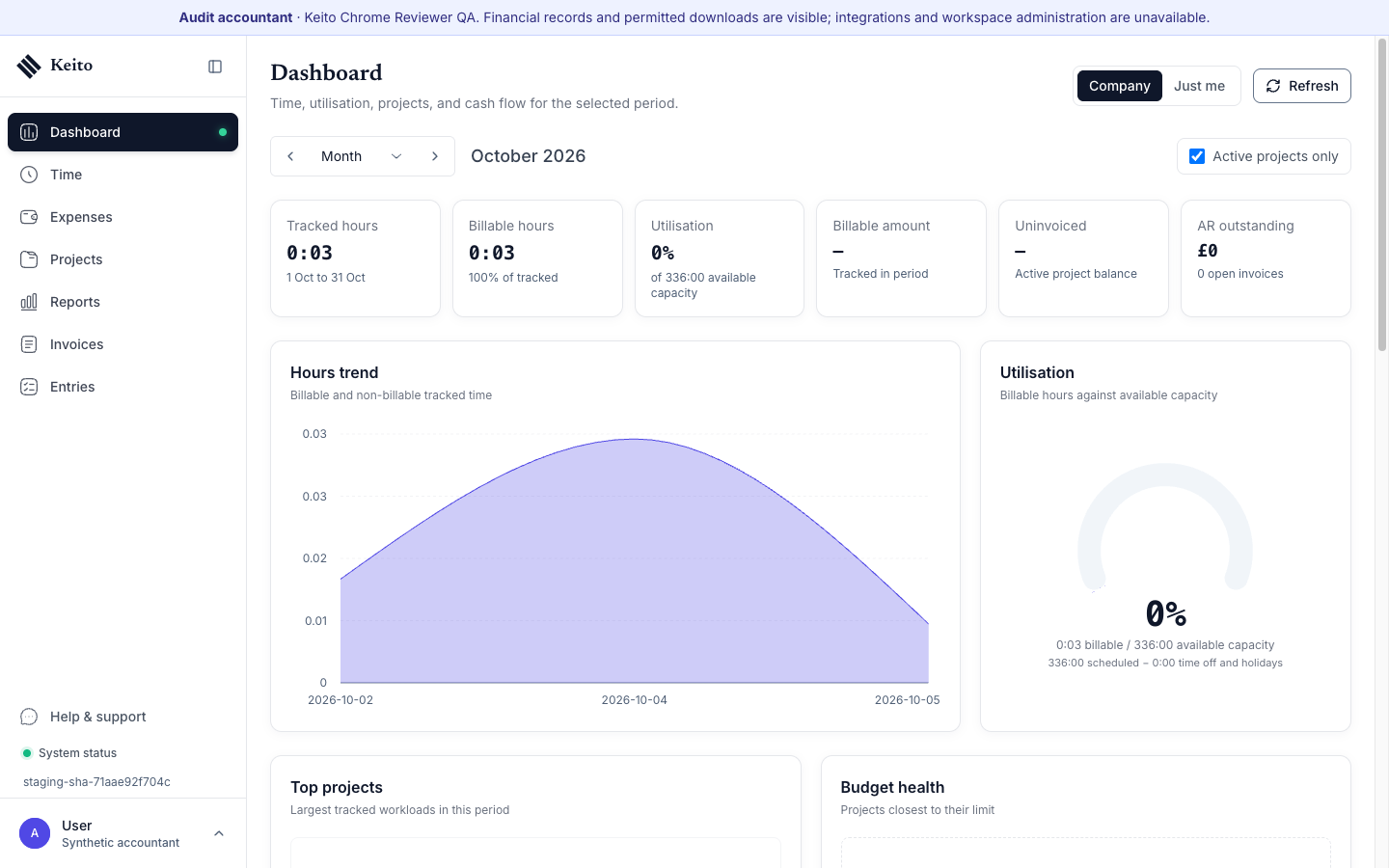Viewport: 1389px width, 868px height.
Task: Open Invoices in the sidebar
Action: pyautogui.click(x=123, y=344)
